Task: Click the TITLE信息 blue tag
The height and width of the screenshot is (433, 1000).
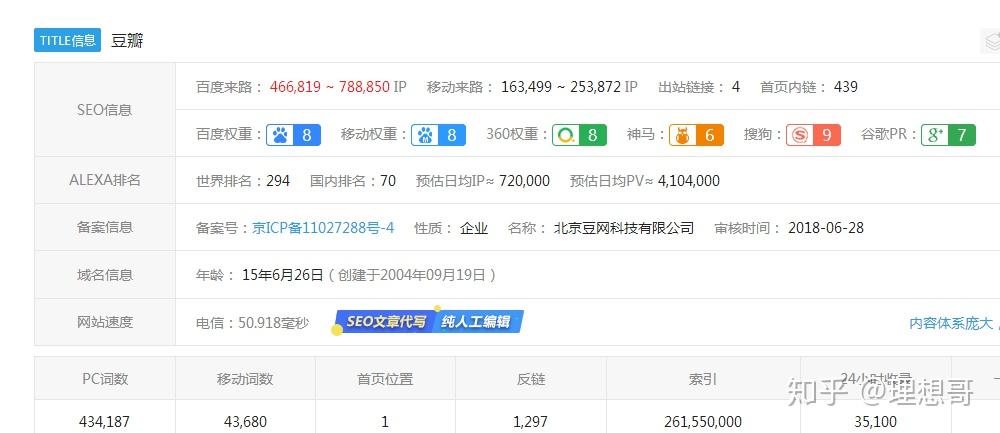Action: (68, 40)
